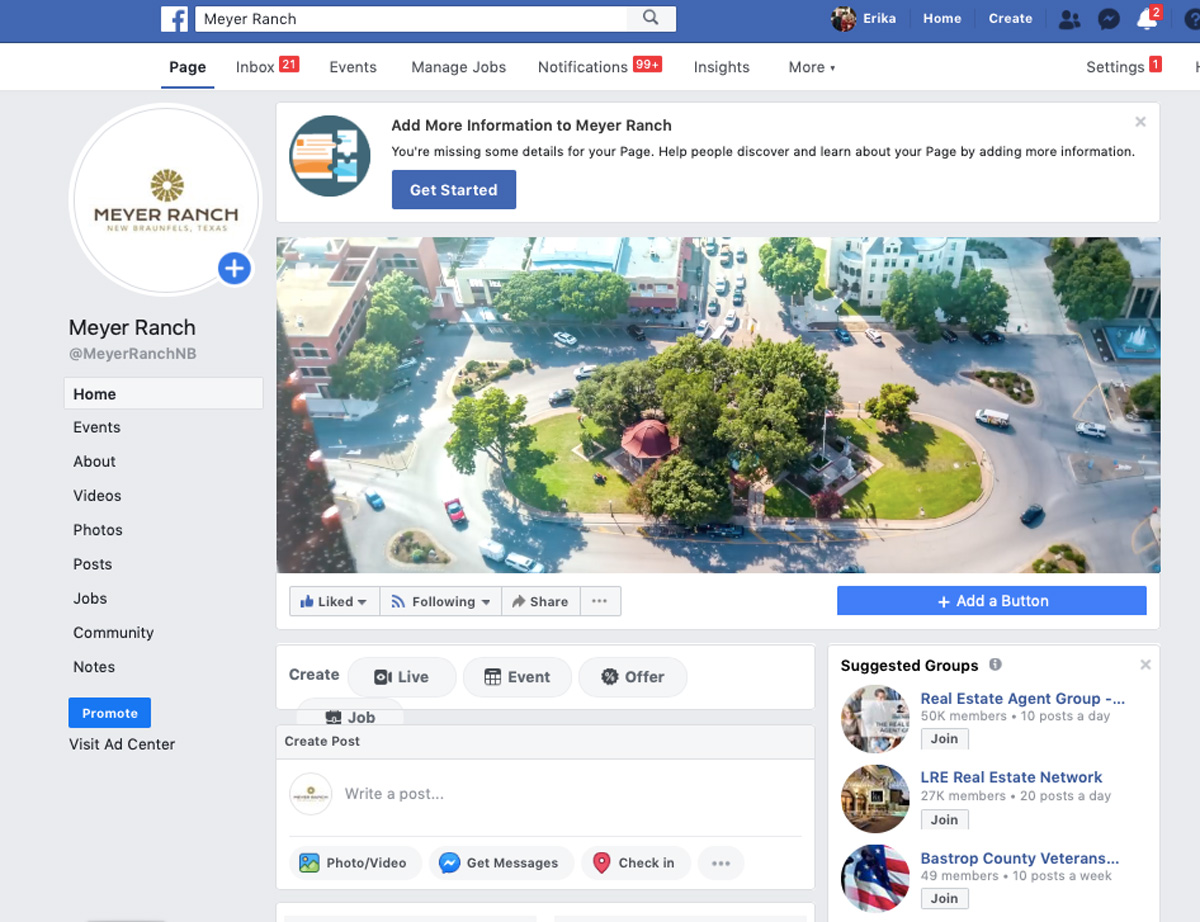This screenshot has width=1200, height=922.
Task: Expand the Following dropdown
Action: (x=441, y=601)
